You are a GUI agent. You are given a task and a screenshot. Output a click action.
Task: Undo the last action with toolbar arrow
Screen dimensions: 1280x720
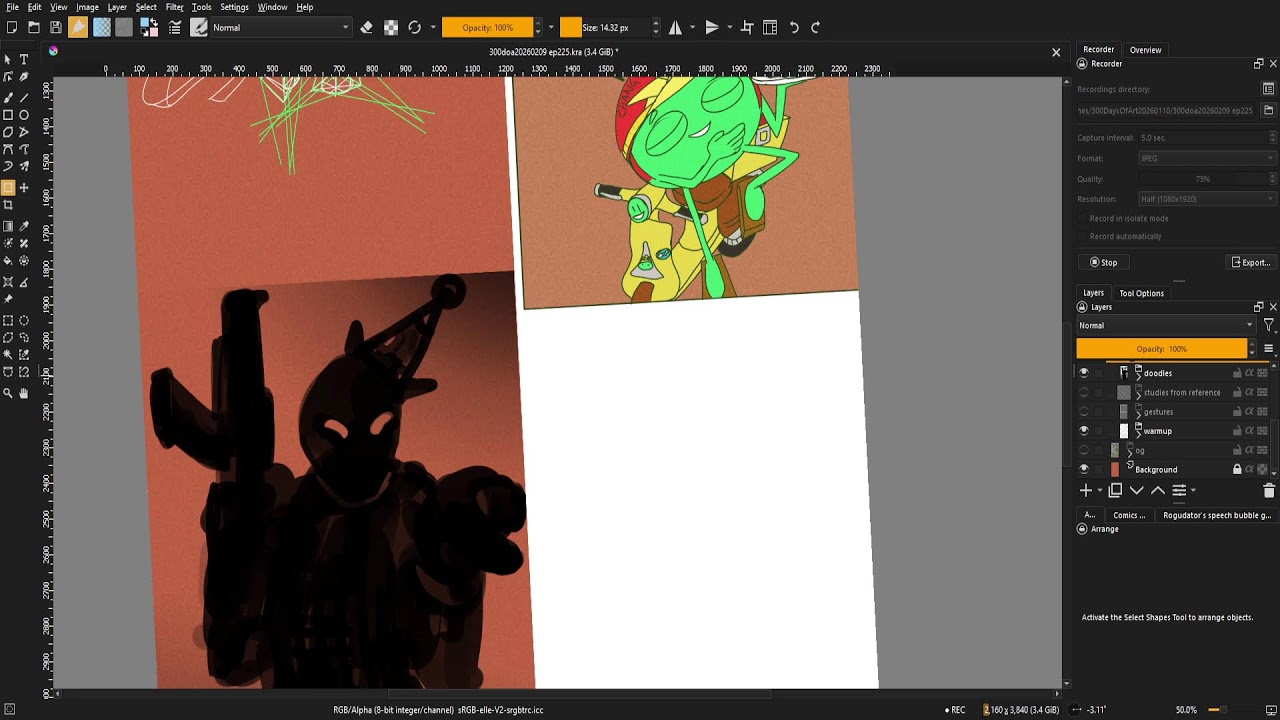click(794, 28)
